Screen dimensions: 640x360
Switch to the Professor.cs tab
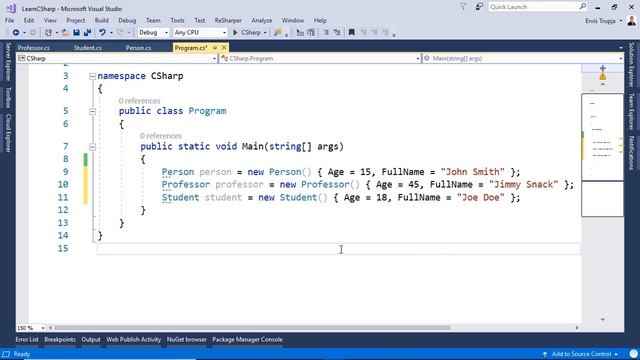(33, 48)
